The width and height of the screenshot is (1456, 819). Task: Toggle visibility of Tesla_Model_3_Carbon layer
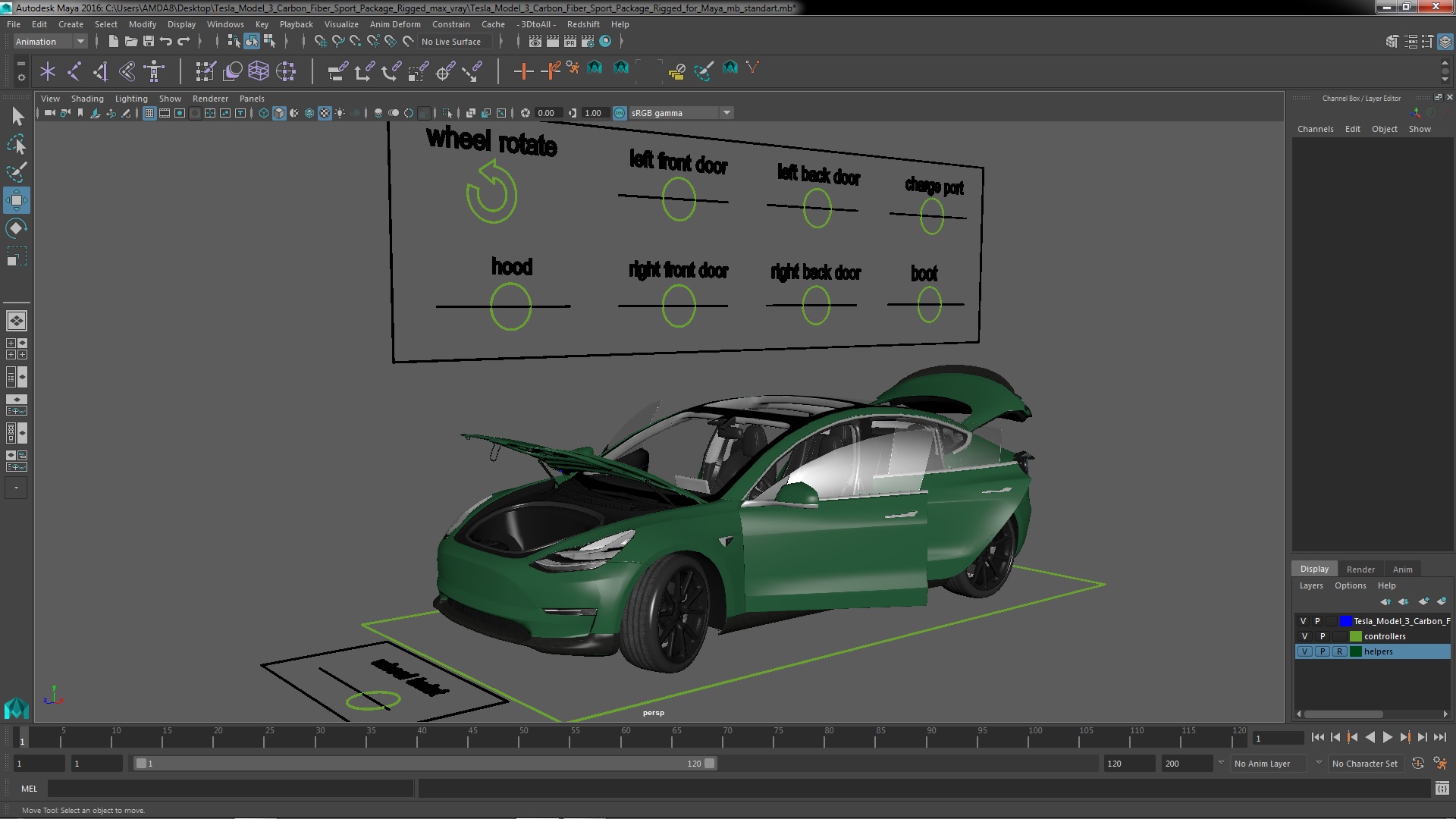[1303, 621]
